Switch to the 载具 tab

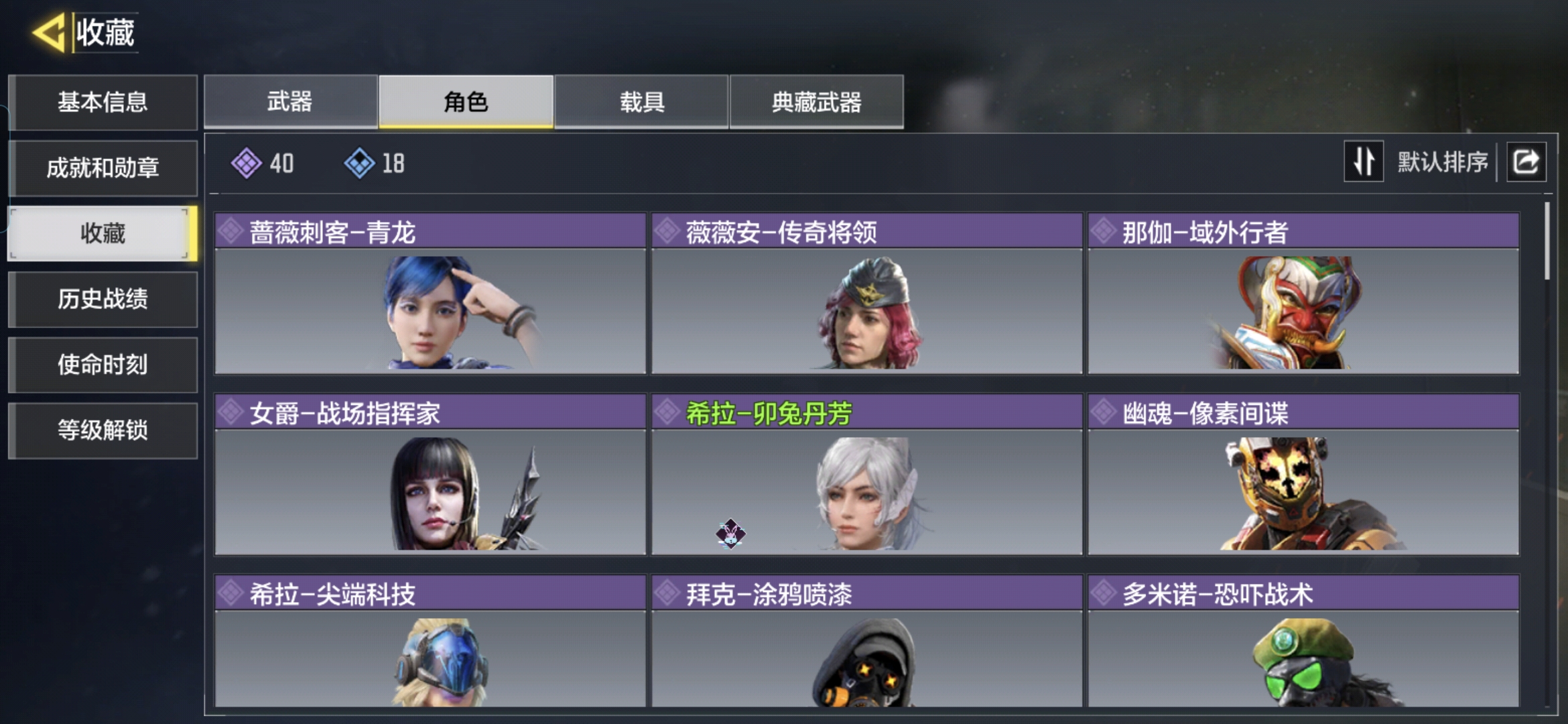(641, 101)
